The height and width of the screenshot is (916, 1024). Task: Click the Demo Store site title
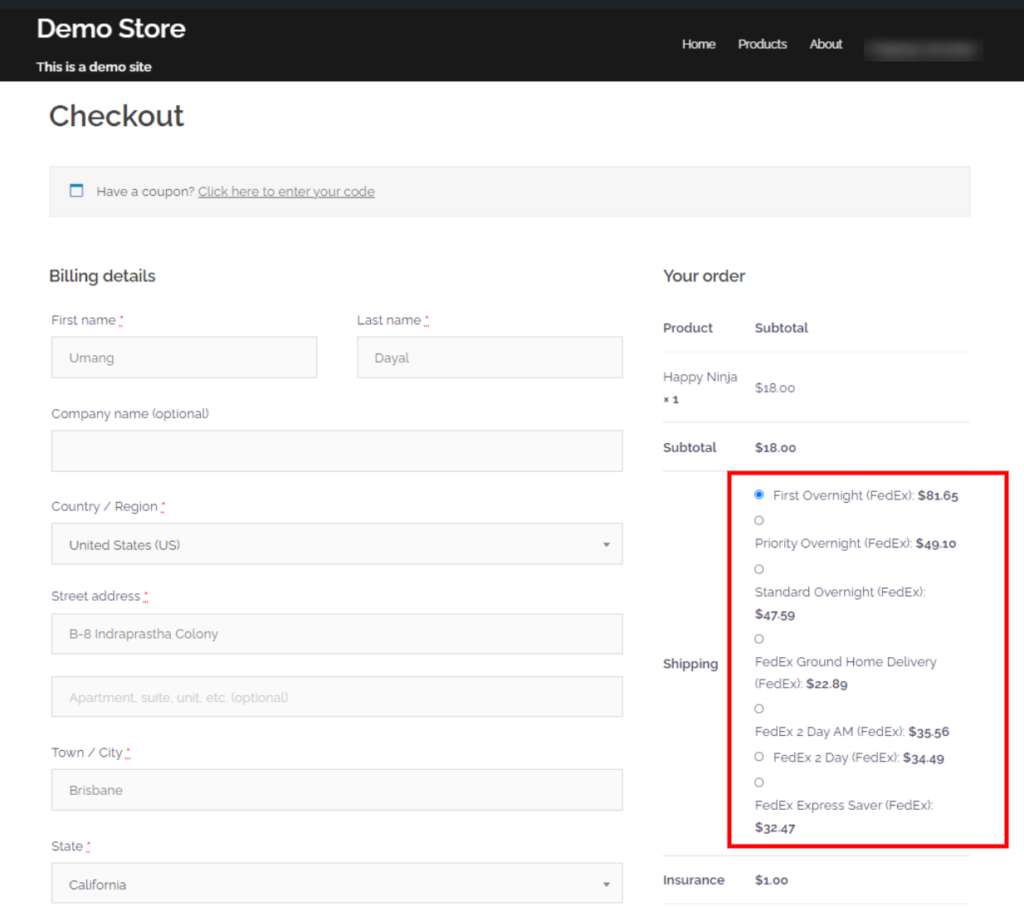click(110, 29)
